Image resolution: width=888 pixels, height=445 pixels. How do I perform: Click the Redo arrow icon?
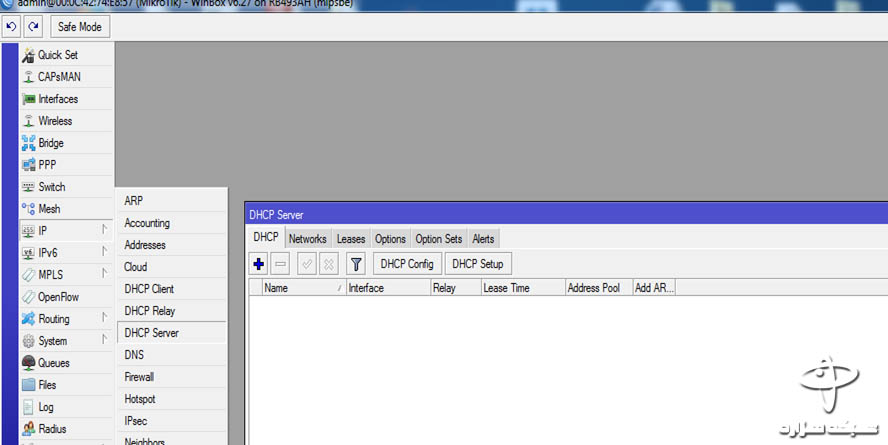coord(33,27)
